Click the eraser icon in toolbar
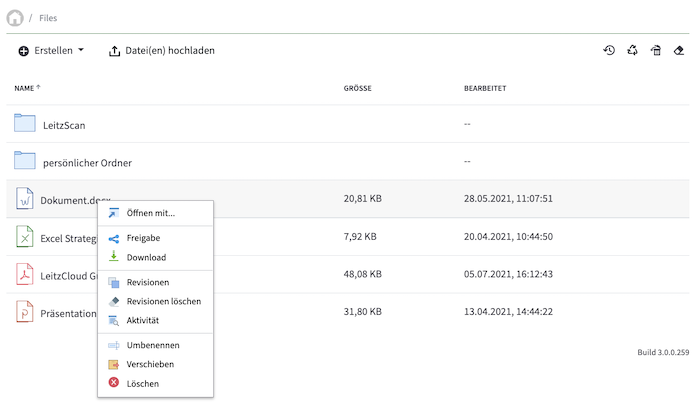The width and height of the screenshot is (700, 408). (x=679, y=50)
